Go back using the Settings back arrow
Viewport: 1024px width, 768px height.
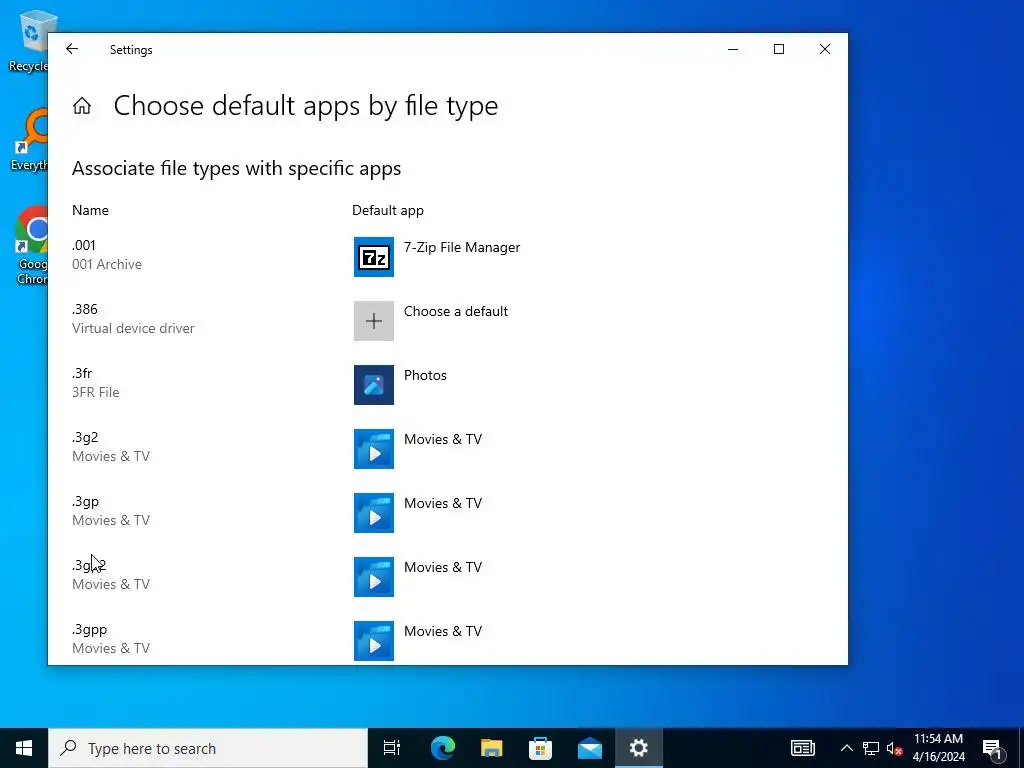[x=72, y=49]
